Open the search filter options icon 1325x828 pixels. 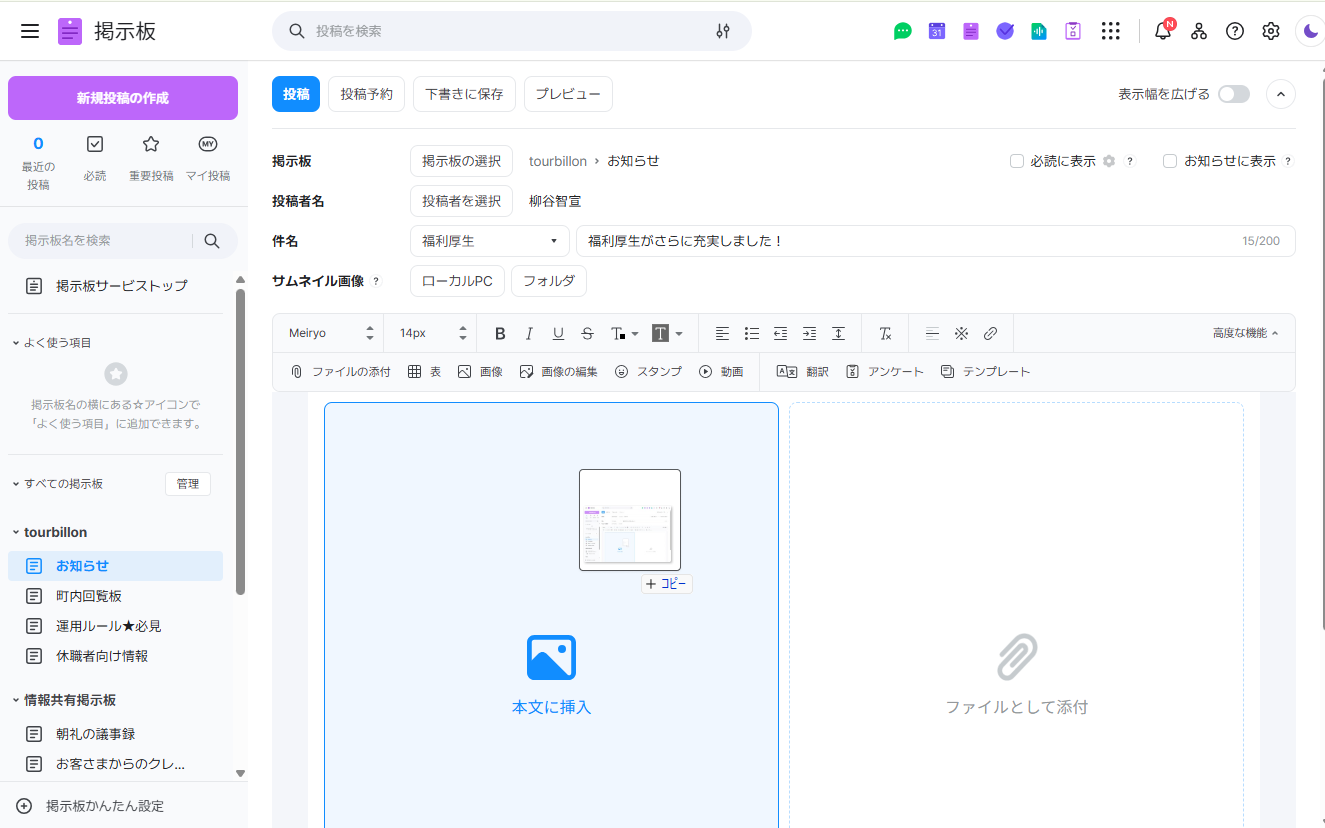click(x=723, y=31)
